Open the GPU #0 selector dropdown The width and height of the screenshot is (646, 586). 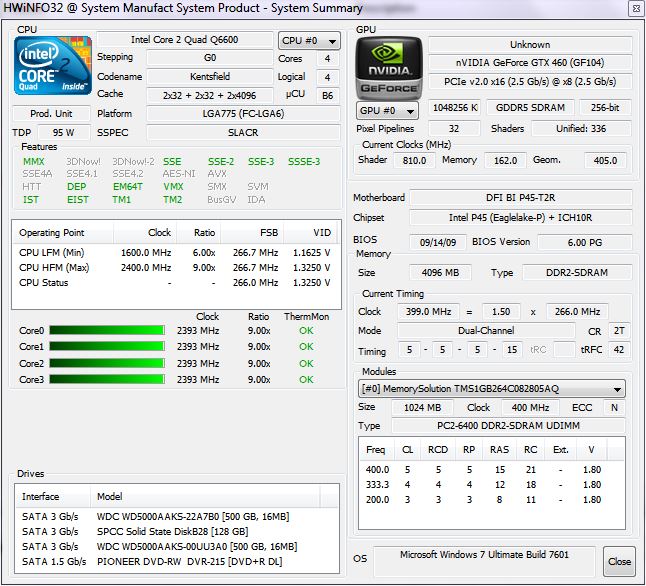click(x=387, y=110)
